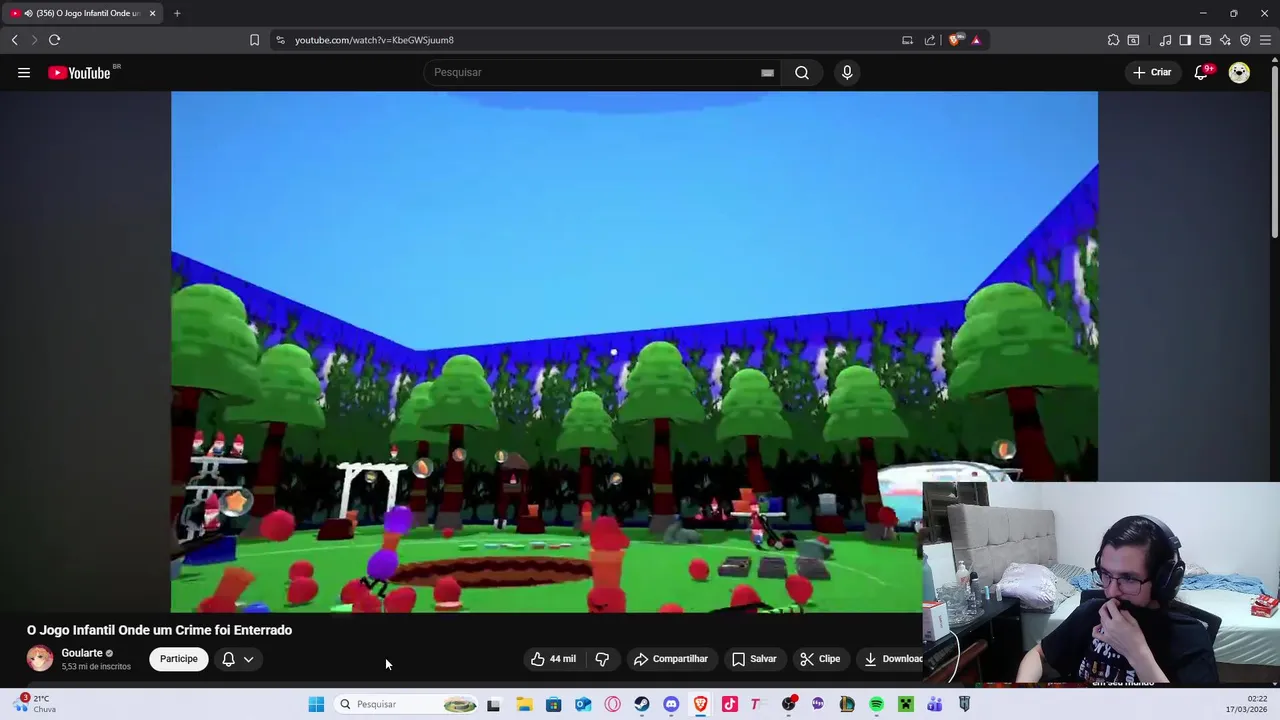This screenshot has width=1280, height=720.
Task: Open File Explorer from the taskbar
Action: coord(524,704)
